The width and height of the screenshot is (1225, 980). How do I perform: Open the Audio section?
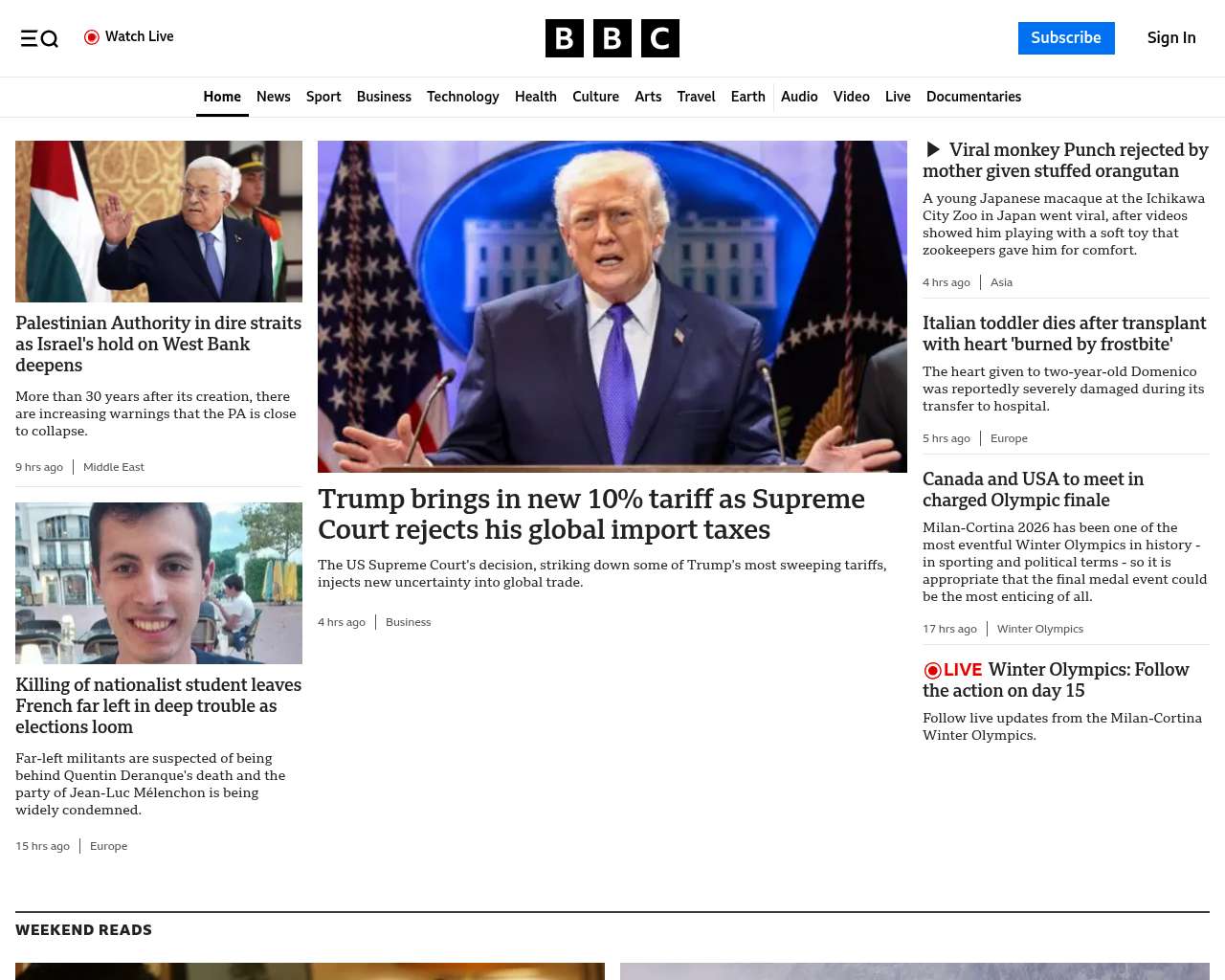point(799,97)
